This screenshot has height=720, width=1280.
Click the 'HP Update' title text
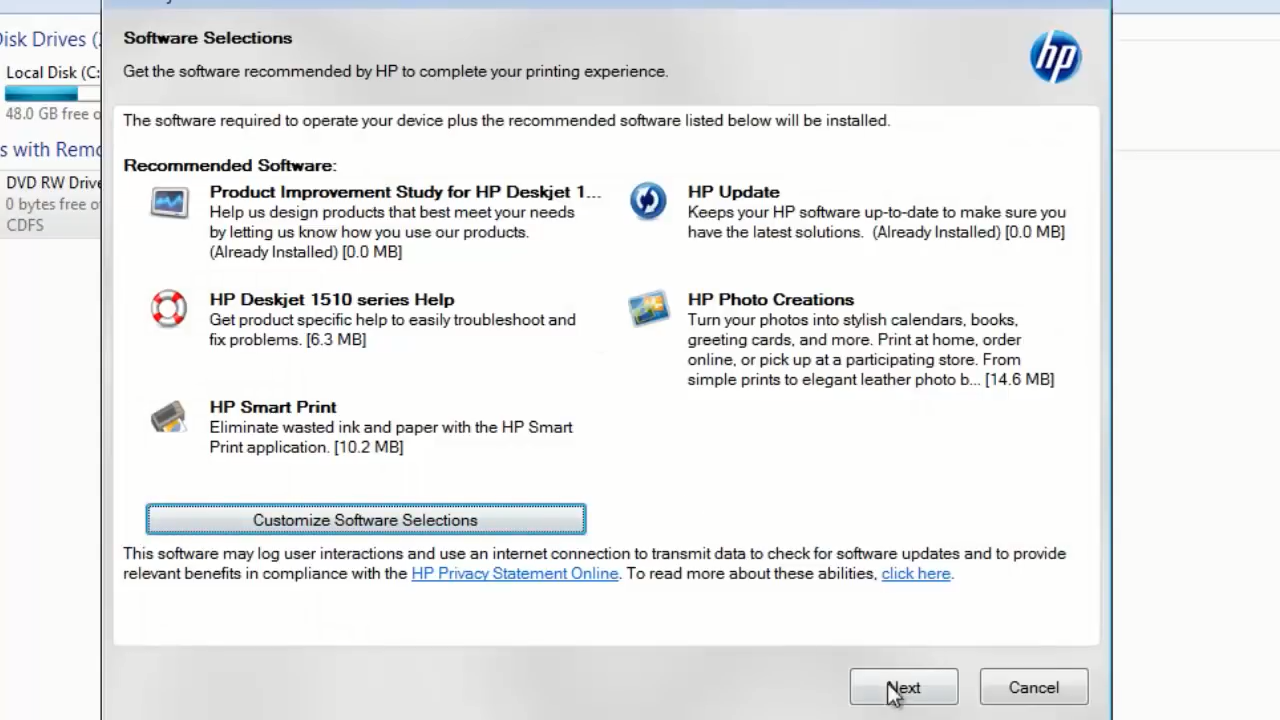coord(734,192)
